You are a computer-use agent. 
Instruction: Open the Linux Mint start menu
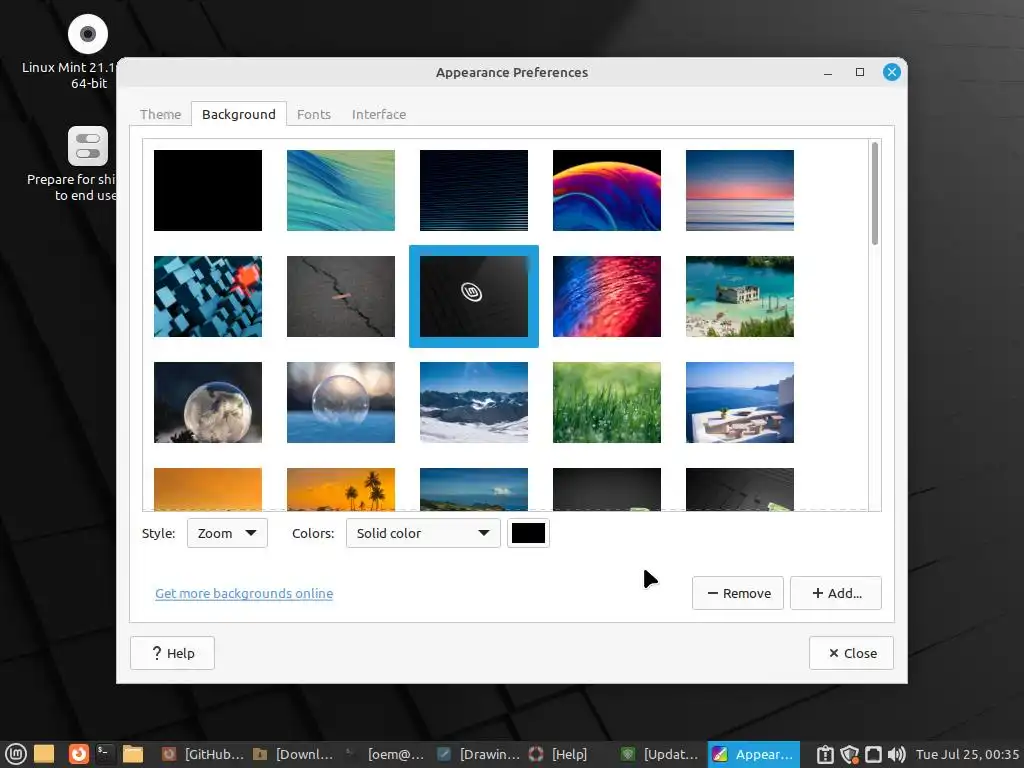[x=15, y=754]
